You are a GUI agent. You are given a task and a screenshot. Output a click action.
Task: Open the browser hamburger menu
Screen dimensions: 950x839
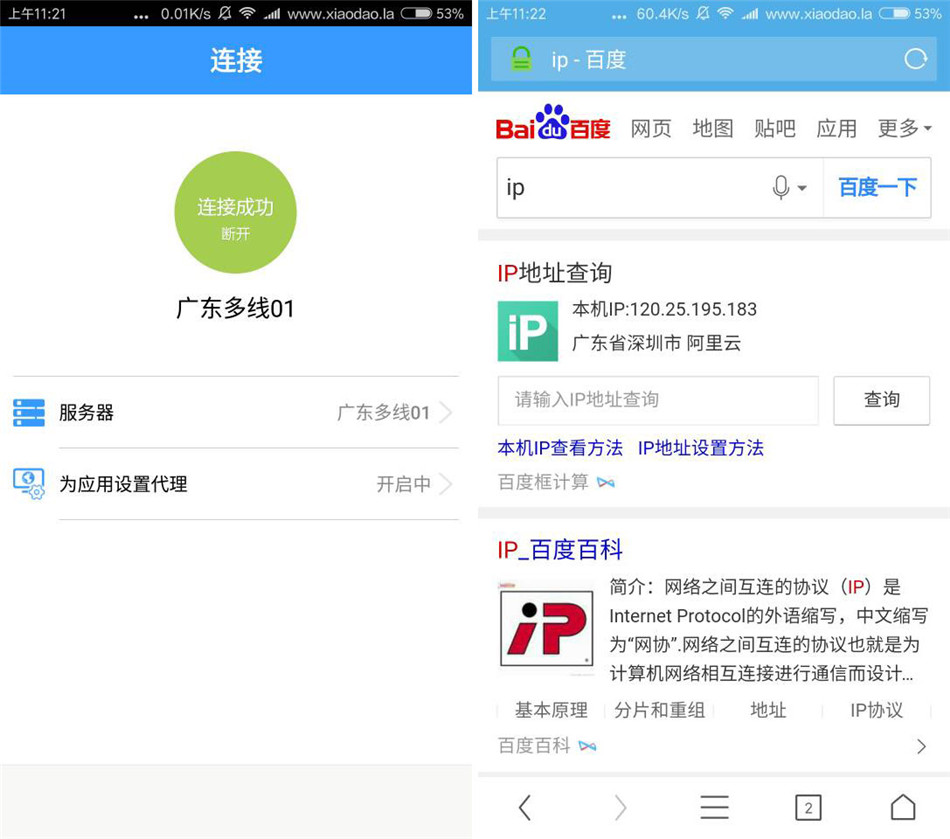pos(714,807)
